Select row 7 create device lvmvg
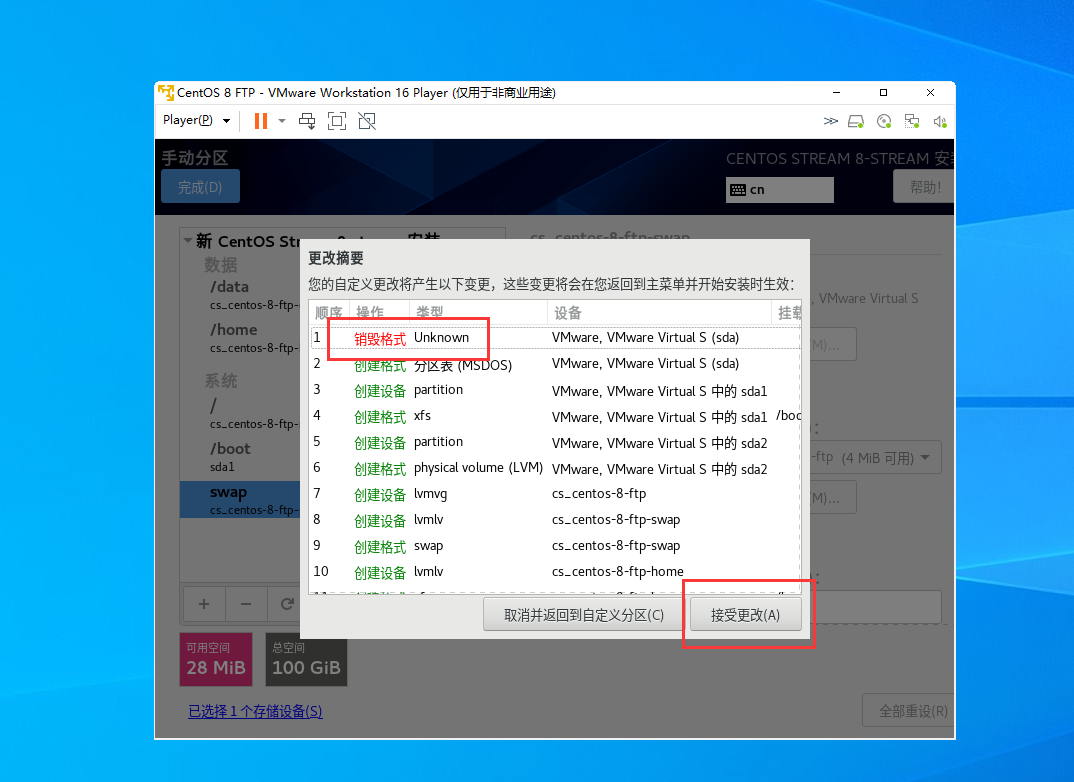Screen dimensions: 1074x782 click(555, 494)
